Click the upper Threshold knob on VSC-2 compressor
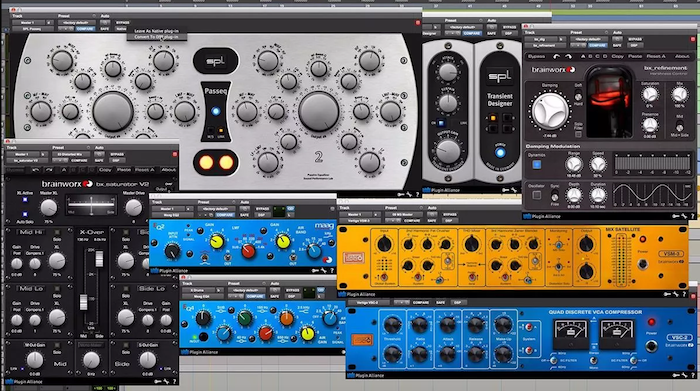Viewport: 700px width, 391px height. (392, 325)
